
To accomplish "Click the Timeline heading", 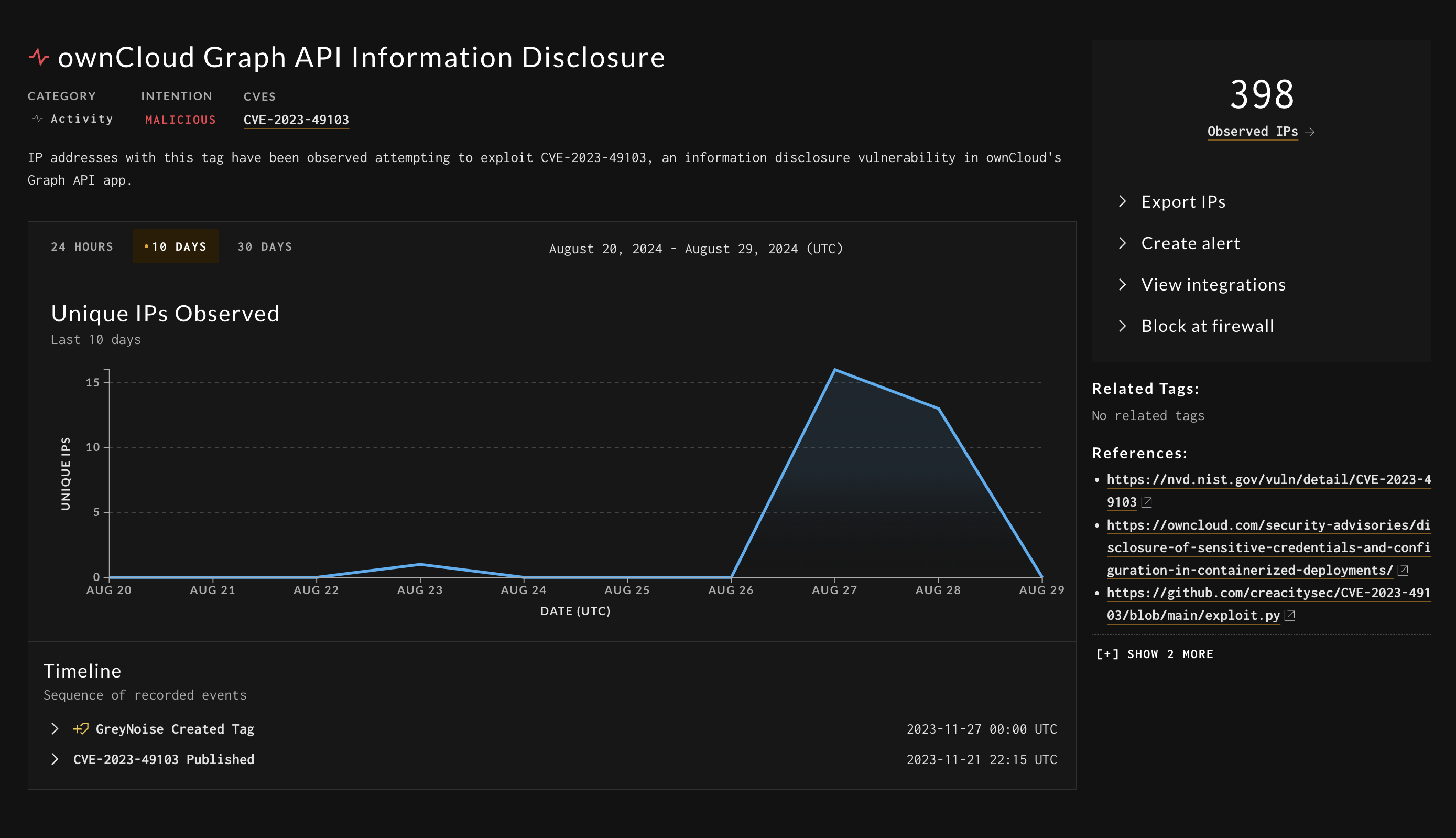I will (x=82, y=671).
